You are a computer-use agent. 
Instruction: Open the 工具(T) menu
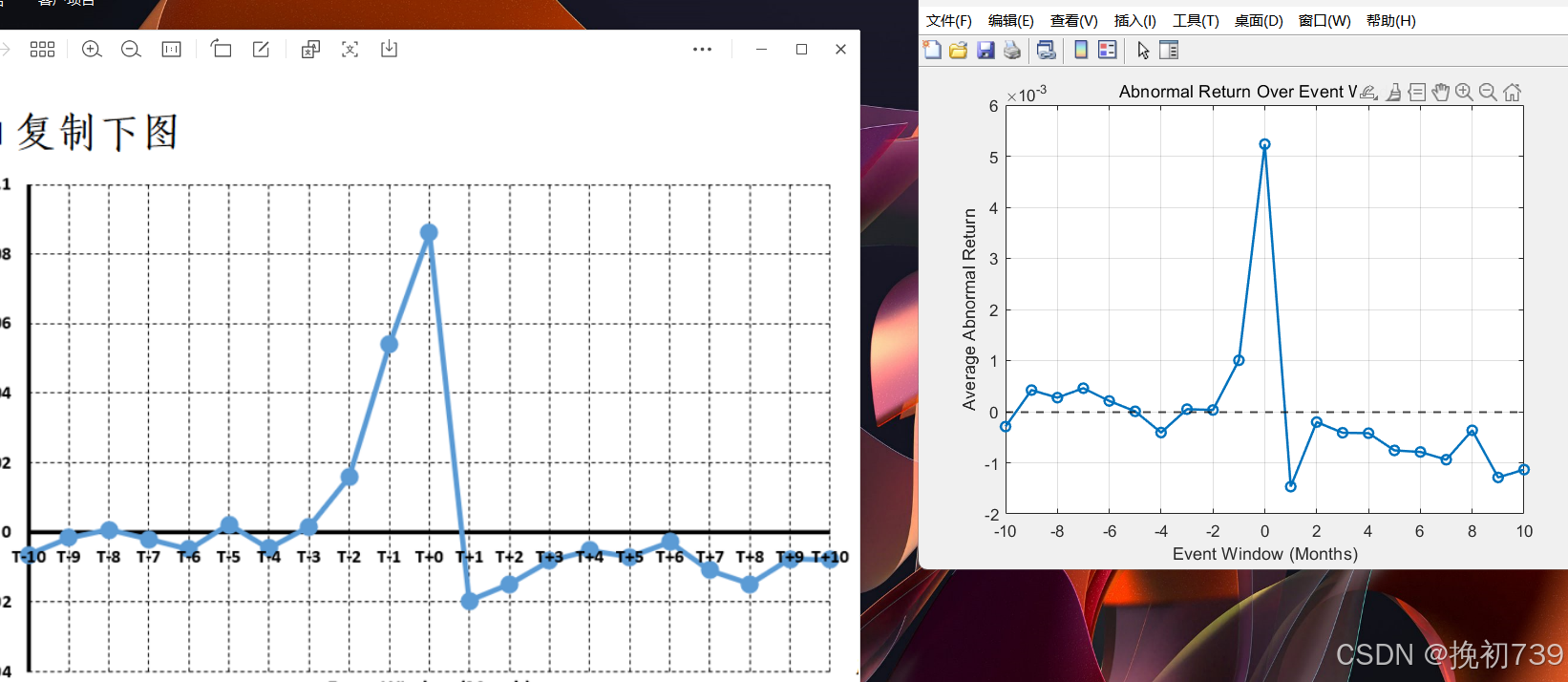pyautogui.click(x=1196, y=21)
